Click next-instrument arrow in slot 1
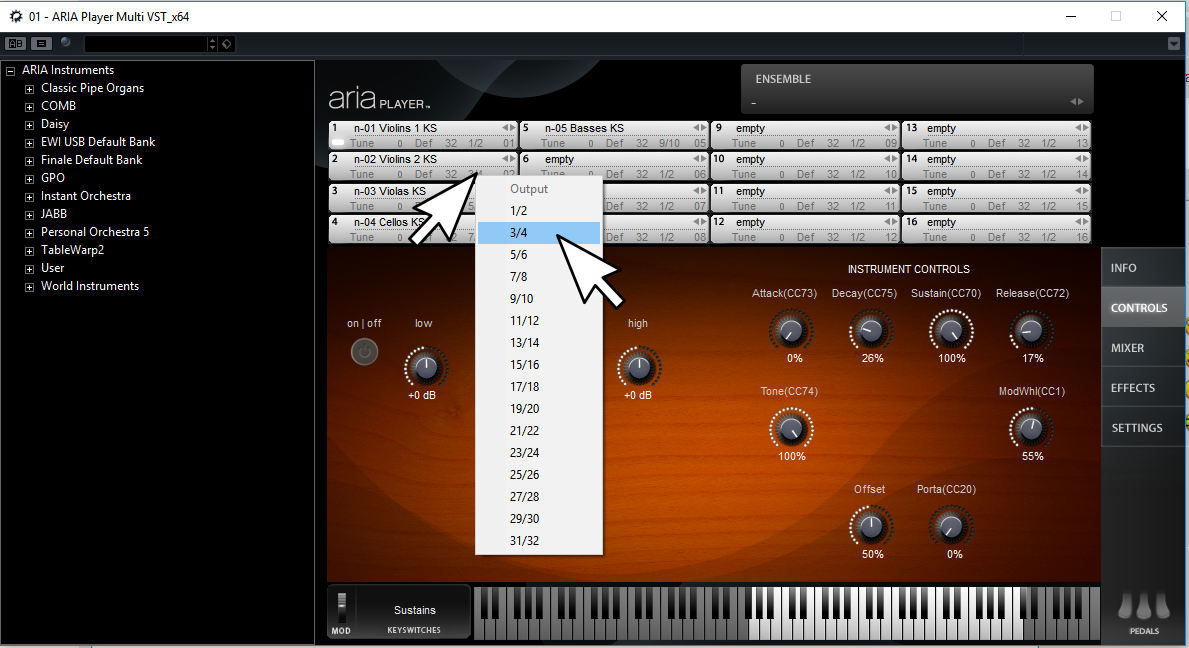 [x=512, y=127]
